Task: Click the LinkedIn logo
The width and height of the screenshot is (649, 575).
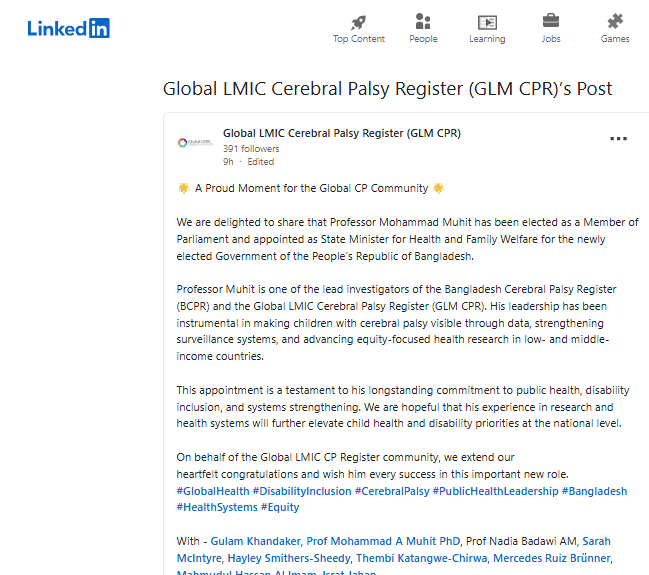Action: point(68,28)
